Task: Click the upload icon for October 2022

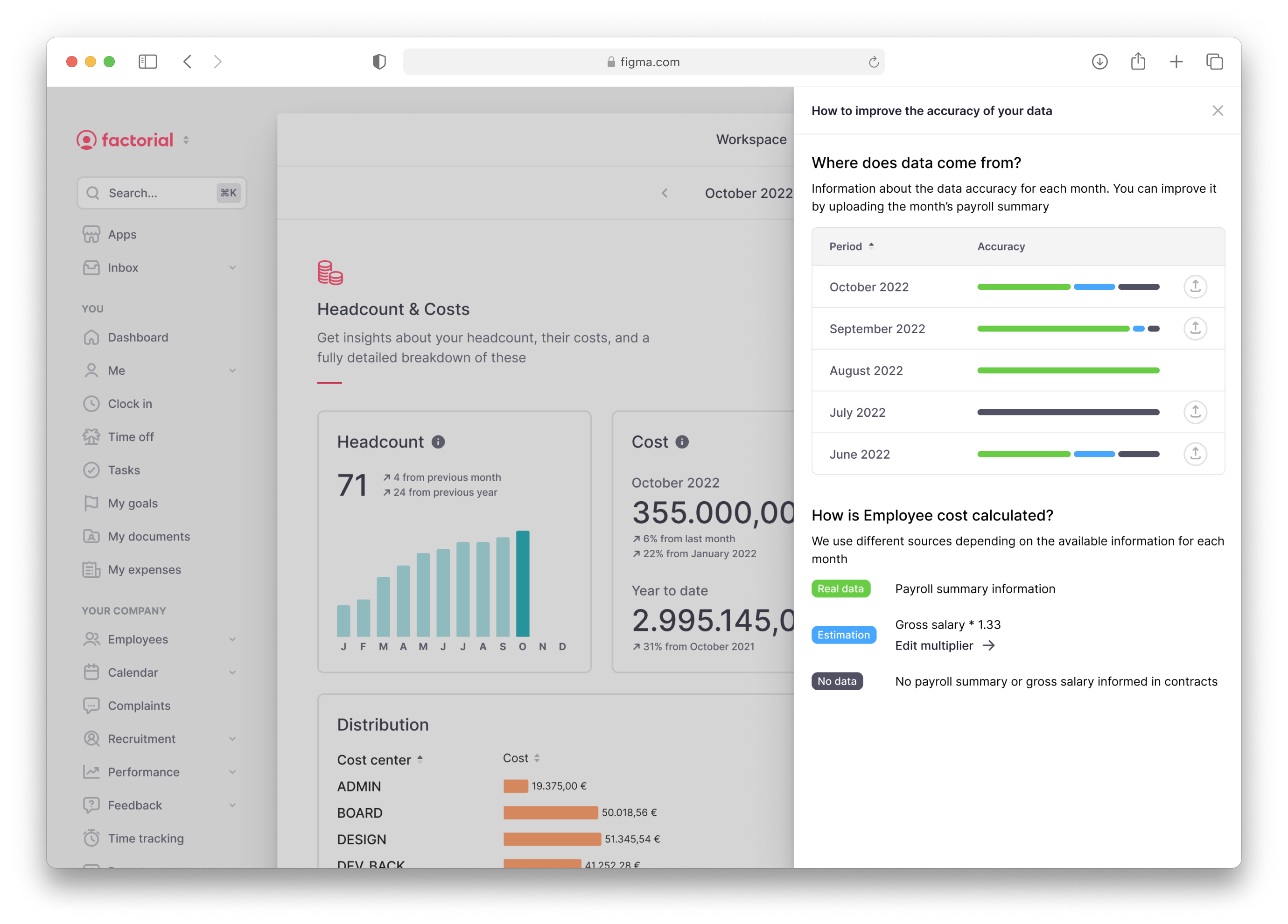Action: pyautogui.click(x=1195, y=286)
